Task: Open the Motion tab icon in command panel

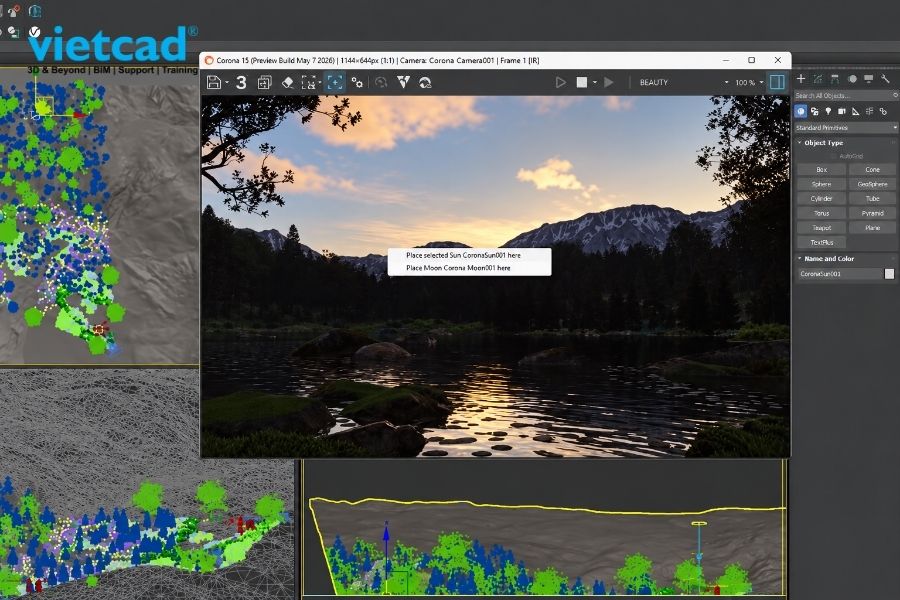Action: tap(852, 79)
